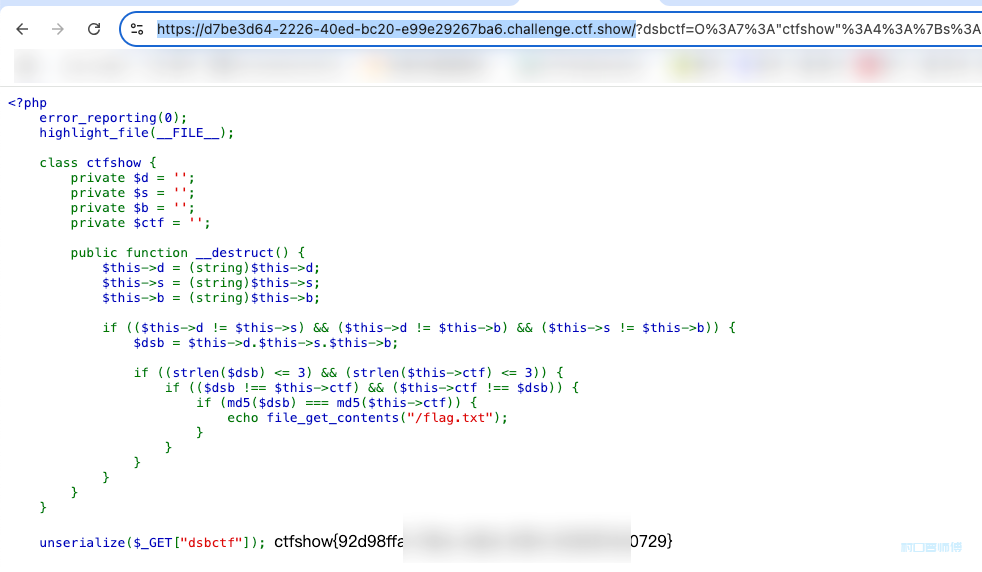
Task: Click the 'error_reporting(0);' line
Action: click(113, 118)
